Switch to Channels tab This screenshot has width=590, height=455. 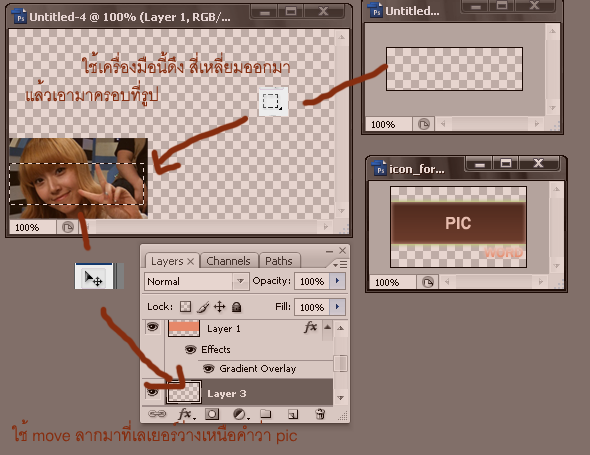[x=228, y=261]
